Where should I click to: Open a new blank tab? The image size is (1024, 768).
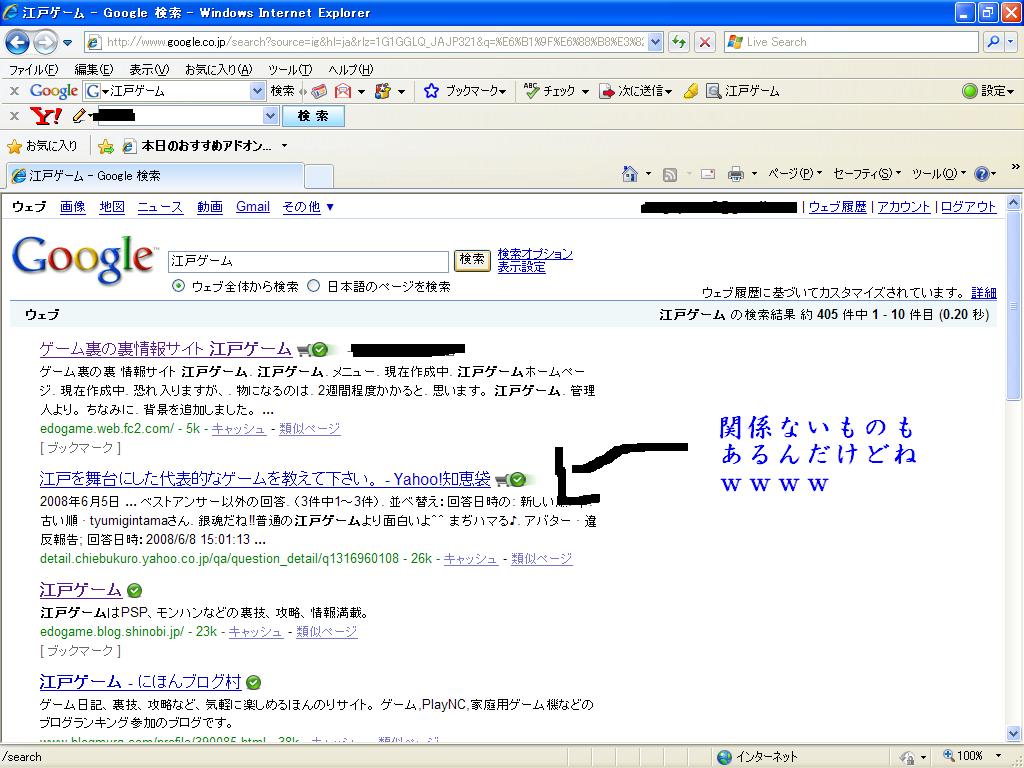coord(319,176)
